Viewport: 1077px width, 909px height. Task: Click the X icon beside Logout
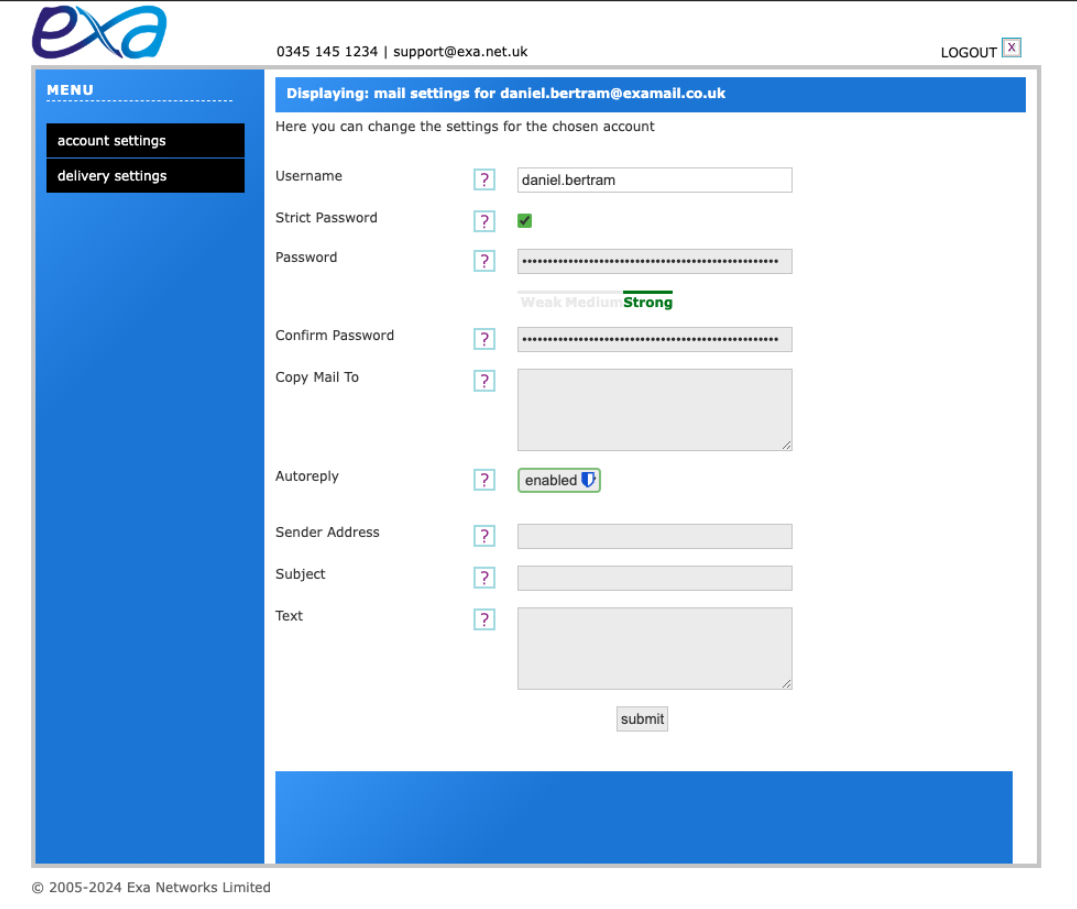tap(1011, 48)
